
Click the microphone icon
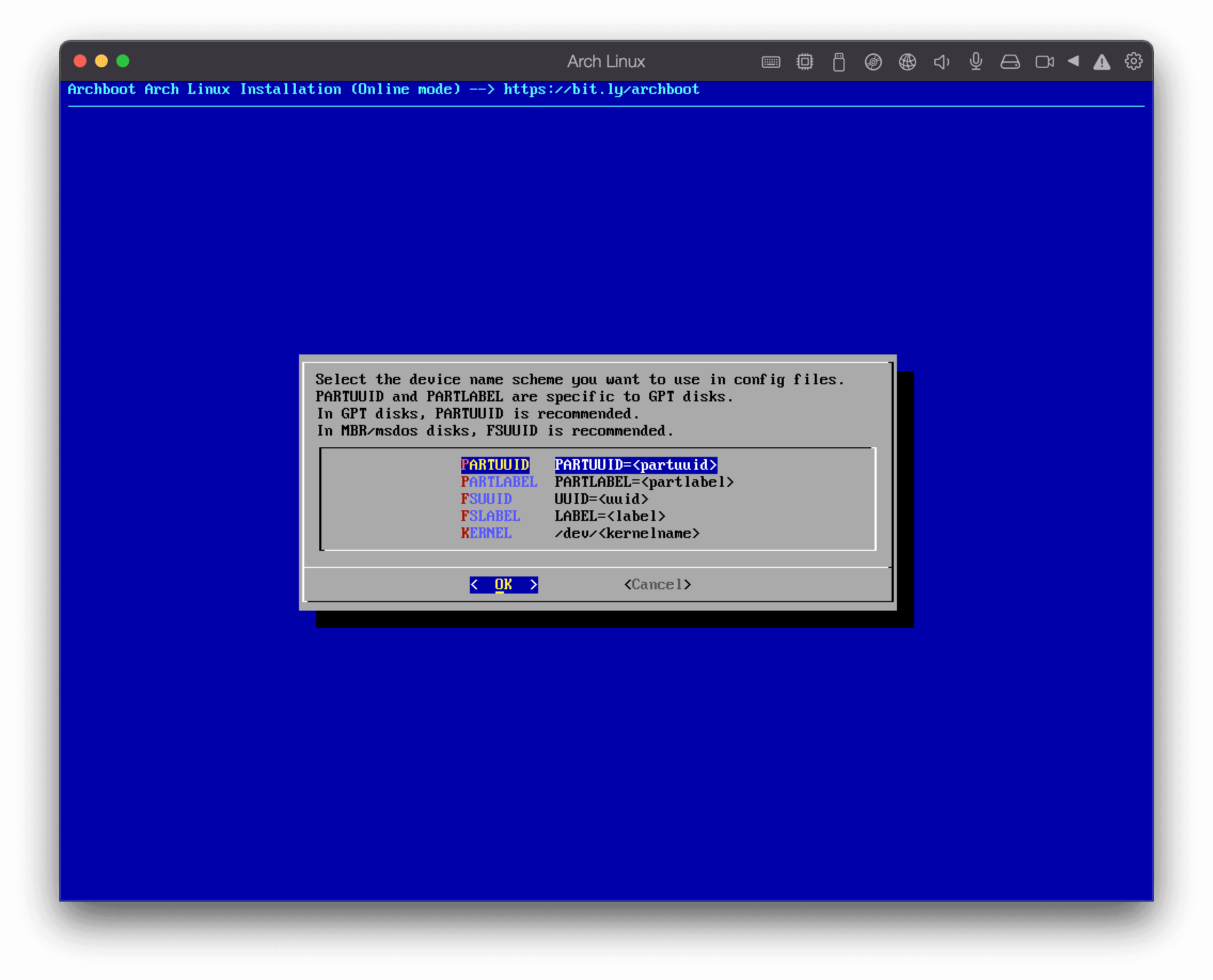[x=976, y=61]
